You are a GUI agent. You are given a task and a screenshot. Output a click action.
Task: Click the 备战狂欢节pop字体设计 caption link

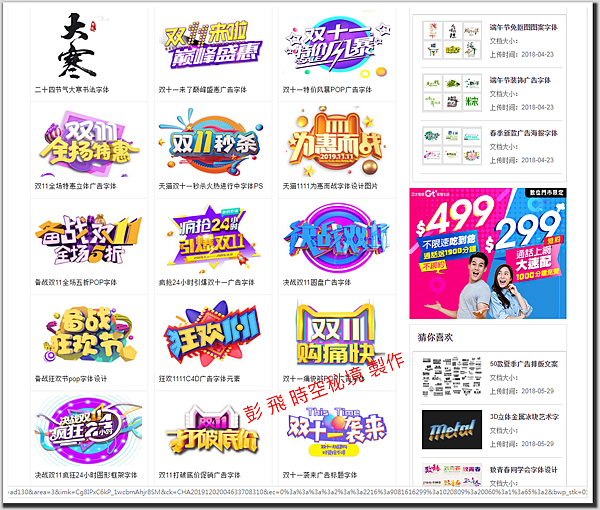(71, 379)
